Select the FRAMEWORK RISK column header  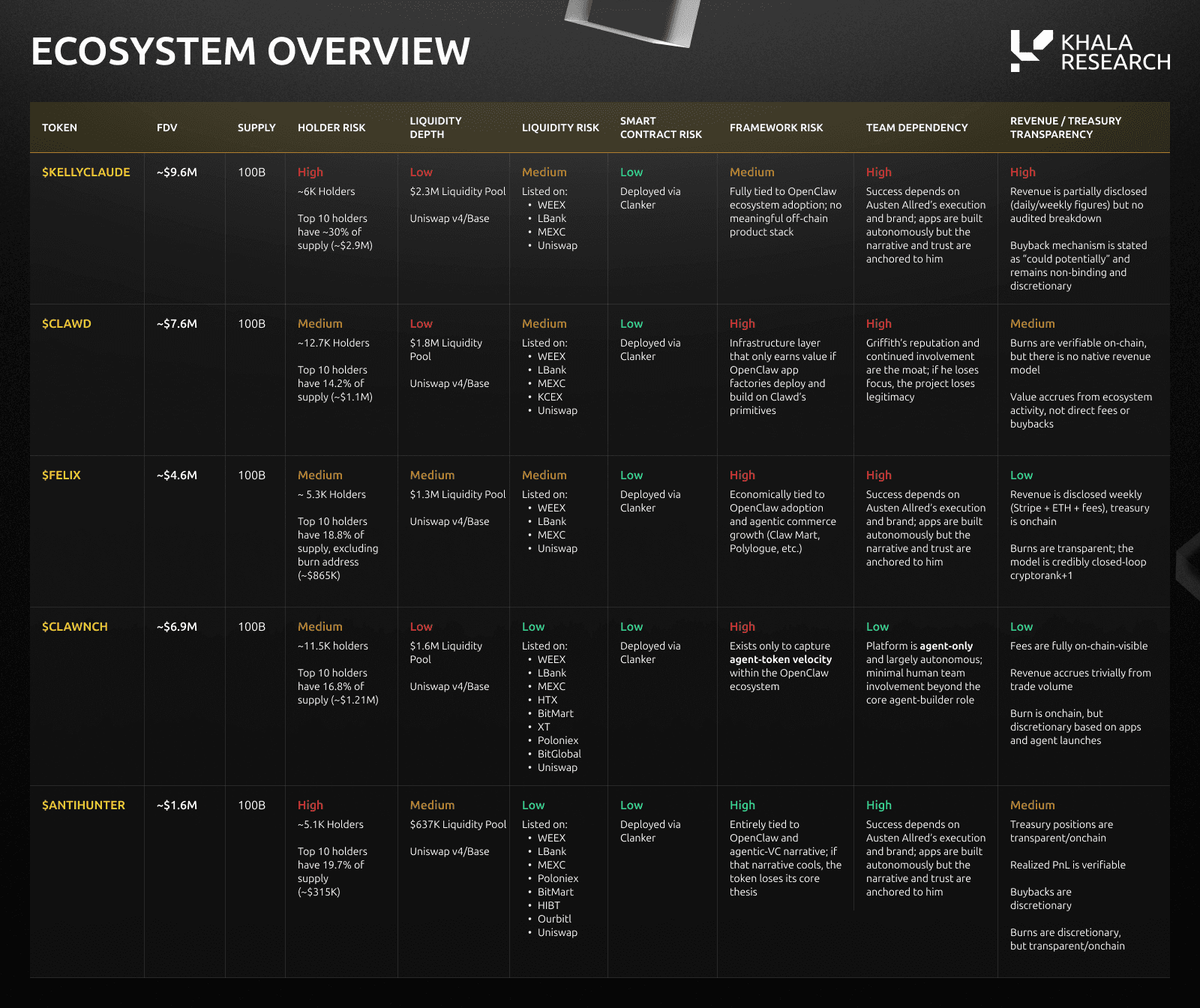click(x=776, y=127)
